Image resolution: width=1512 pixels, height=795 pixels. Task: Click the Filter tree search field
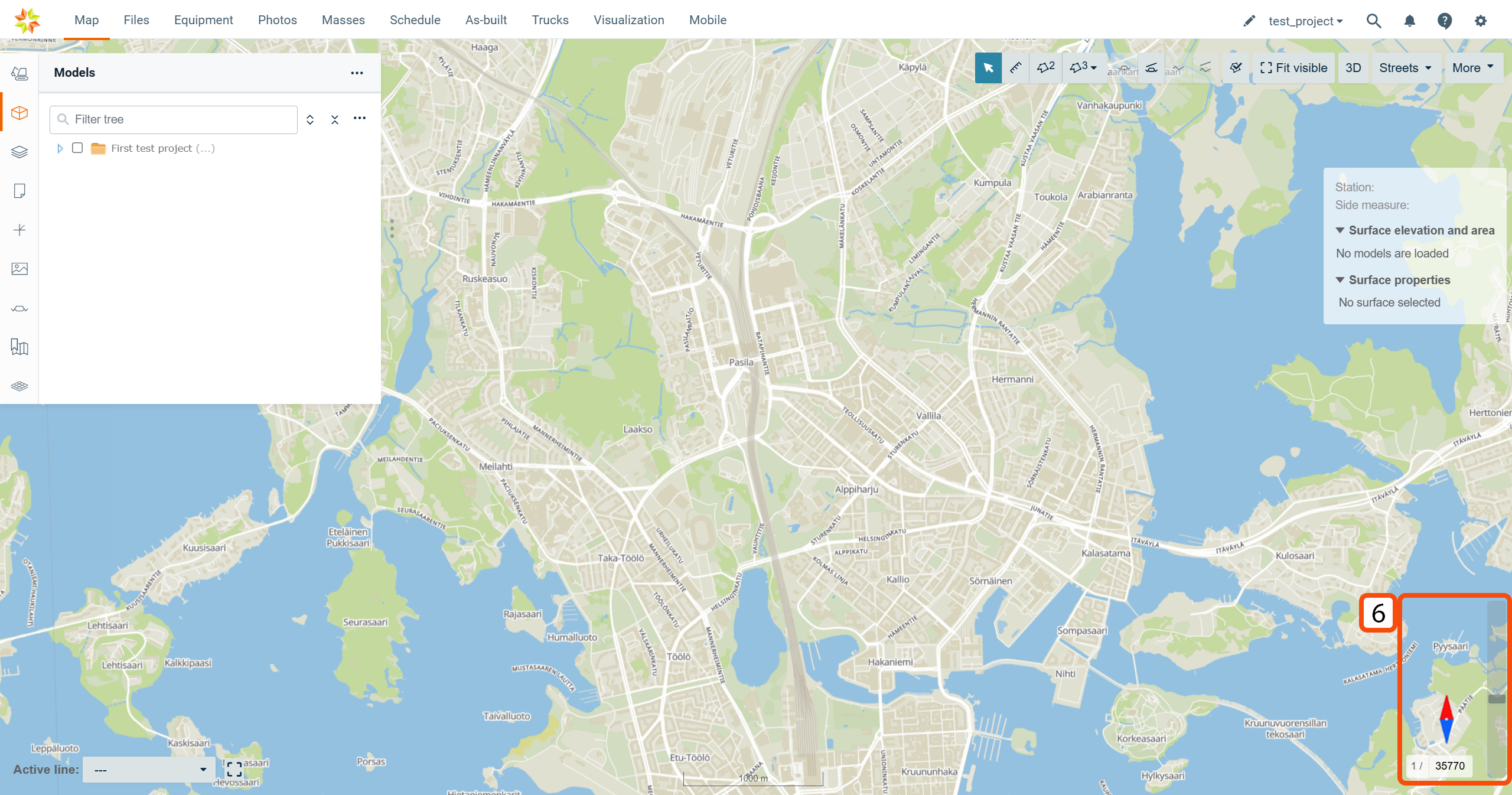tap(177, 119)
